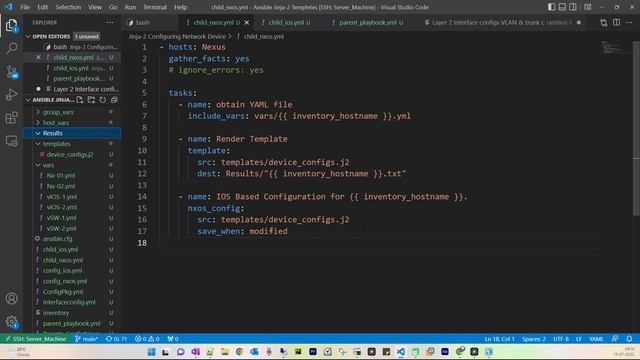Open Windows Start button on taskbar
Screen dimensions: 640x360
tap(151, 352)
